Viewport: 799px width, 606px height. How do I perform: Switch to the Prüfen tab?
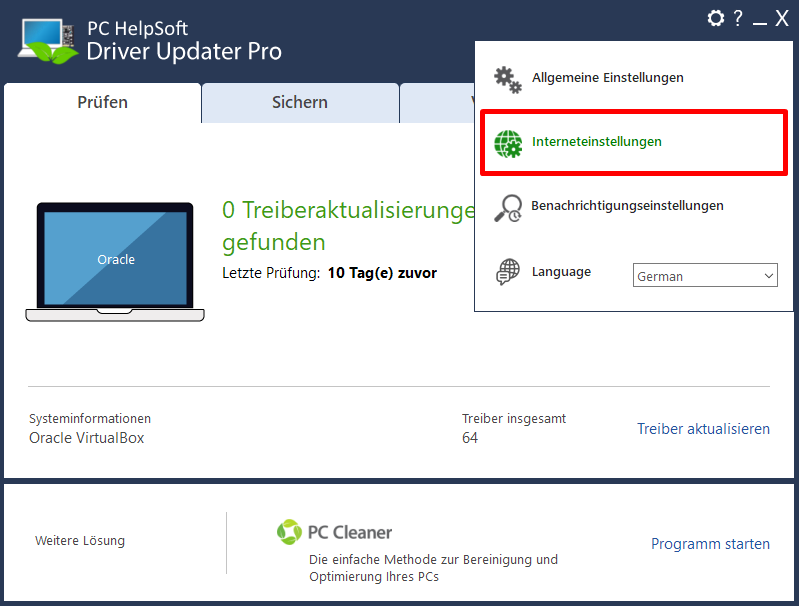click(102, 102)
